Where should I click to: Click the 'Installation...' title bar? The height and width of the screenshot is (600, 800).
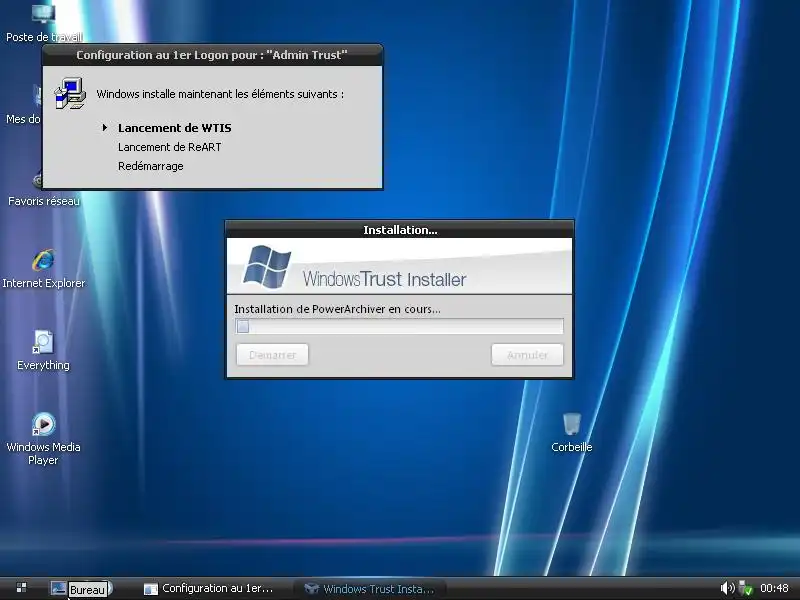tap(399, 230)
